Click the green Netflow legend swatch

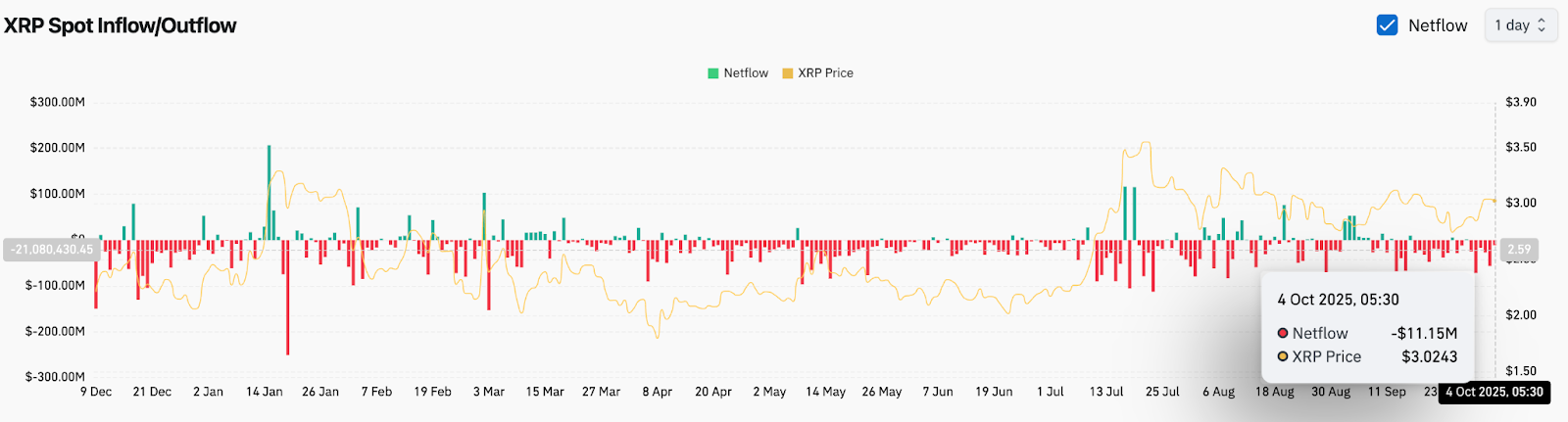[713, 73]
